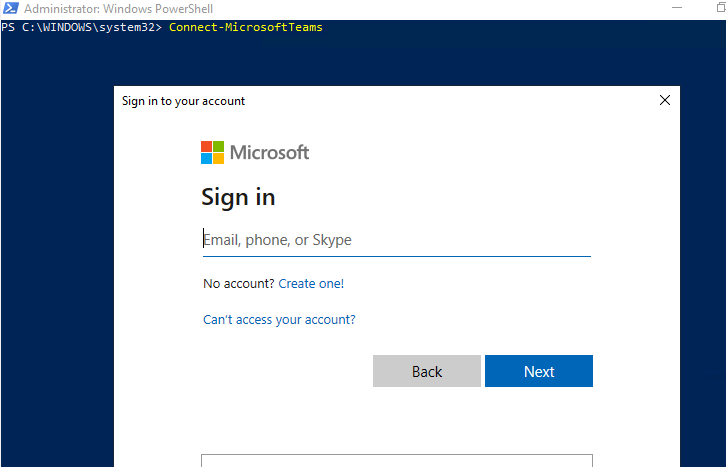The width and height of the screenshot is (726, 467).
Task: Click the PowerShell icon in the title bar
Action: (11, 8)
